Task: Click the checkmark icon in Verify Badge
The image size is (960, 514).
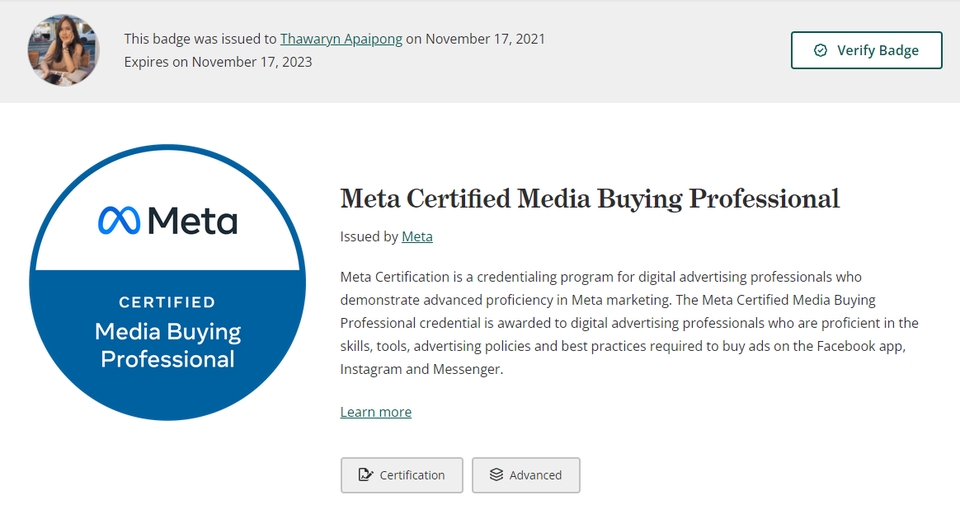Action: [820, 50]
